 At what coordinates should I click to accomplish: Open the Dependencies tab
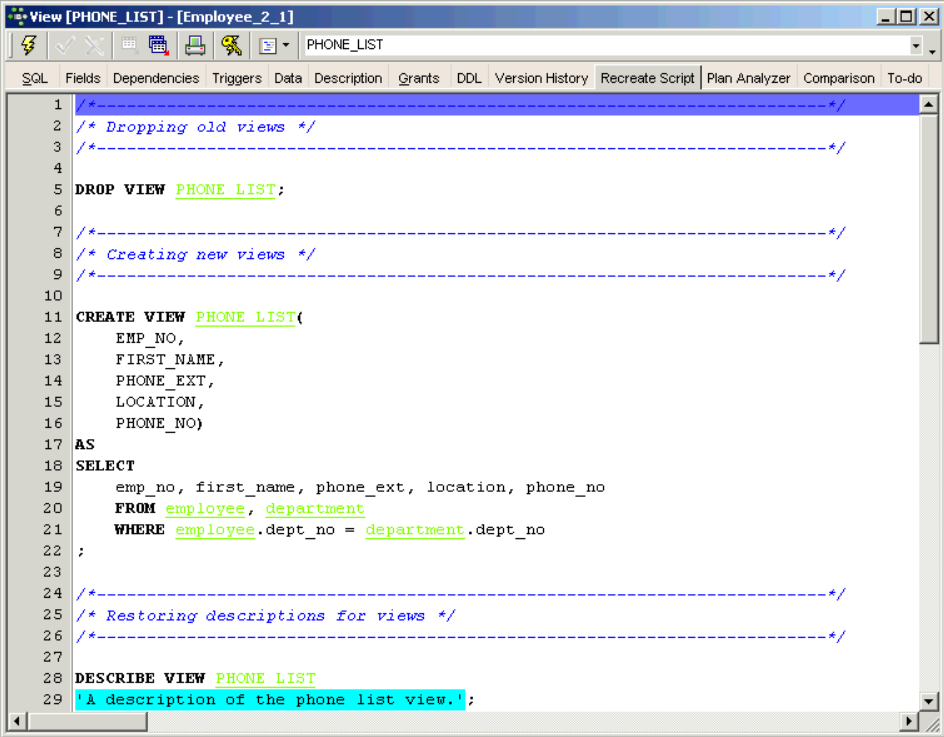point(156,78)
